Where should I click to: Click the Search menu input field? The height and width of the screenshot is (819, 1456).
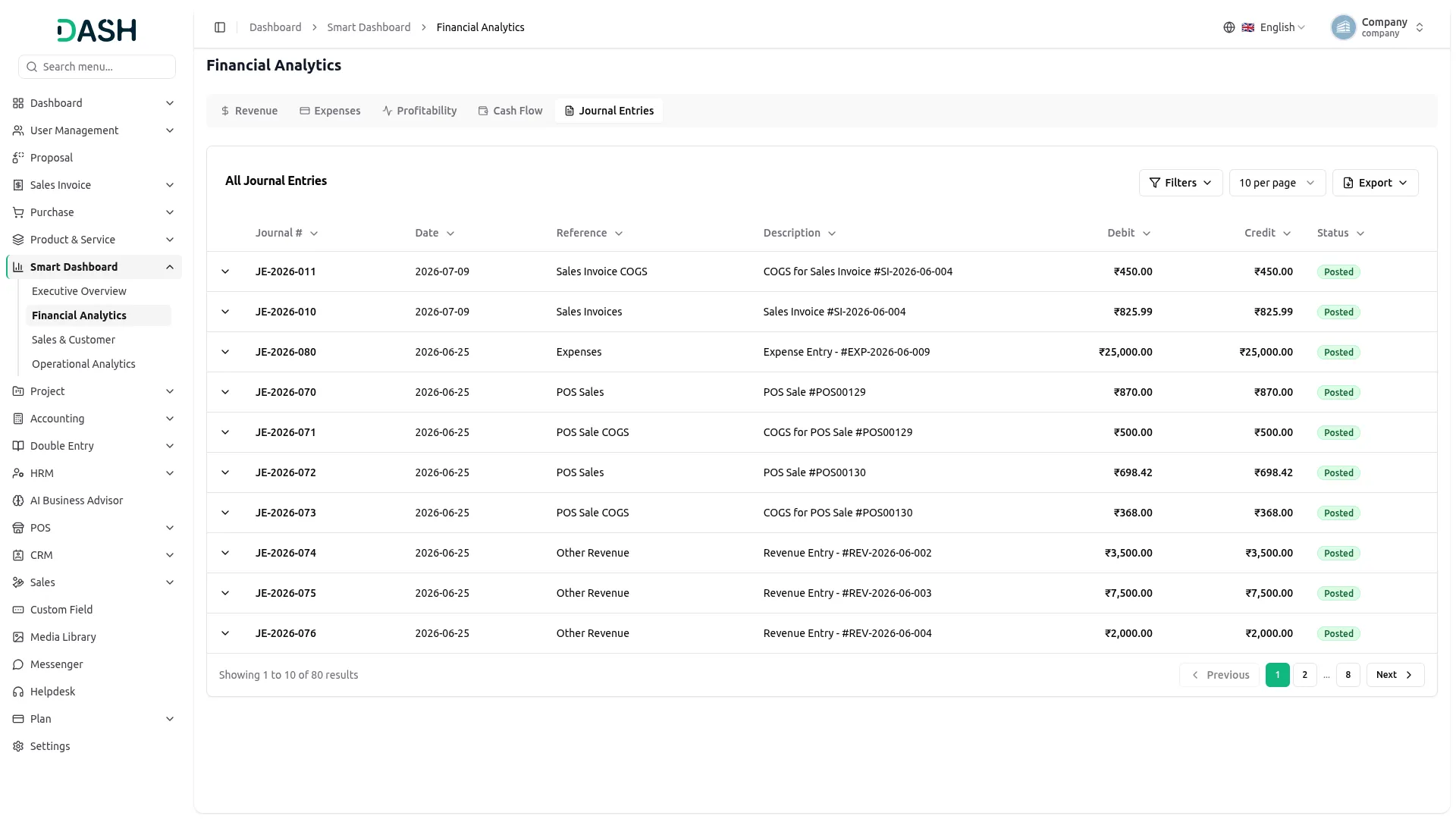97,67
